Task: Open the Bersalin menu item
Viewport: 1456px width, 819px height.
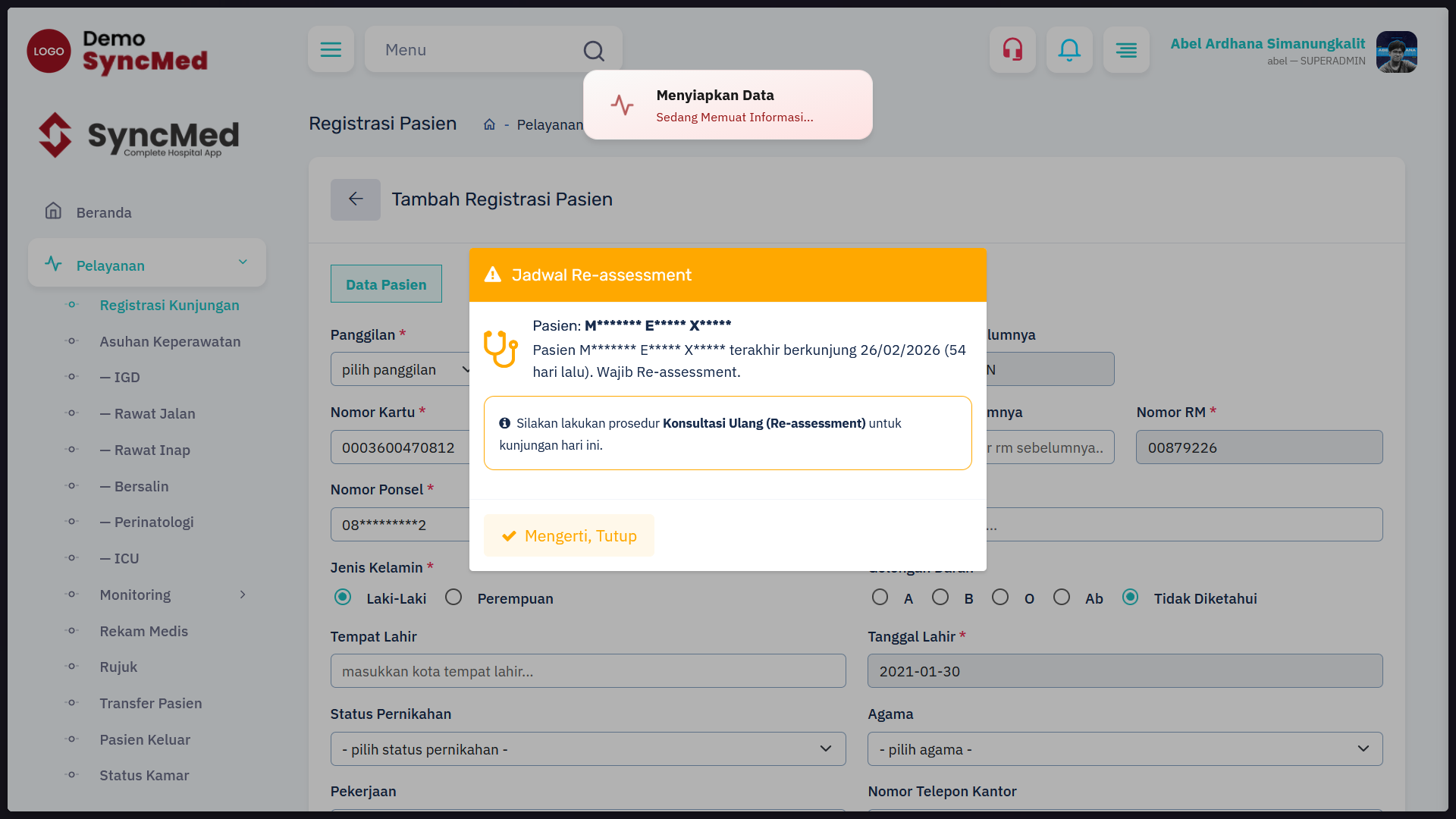Action: coord(134,486)
